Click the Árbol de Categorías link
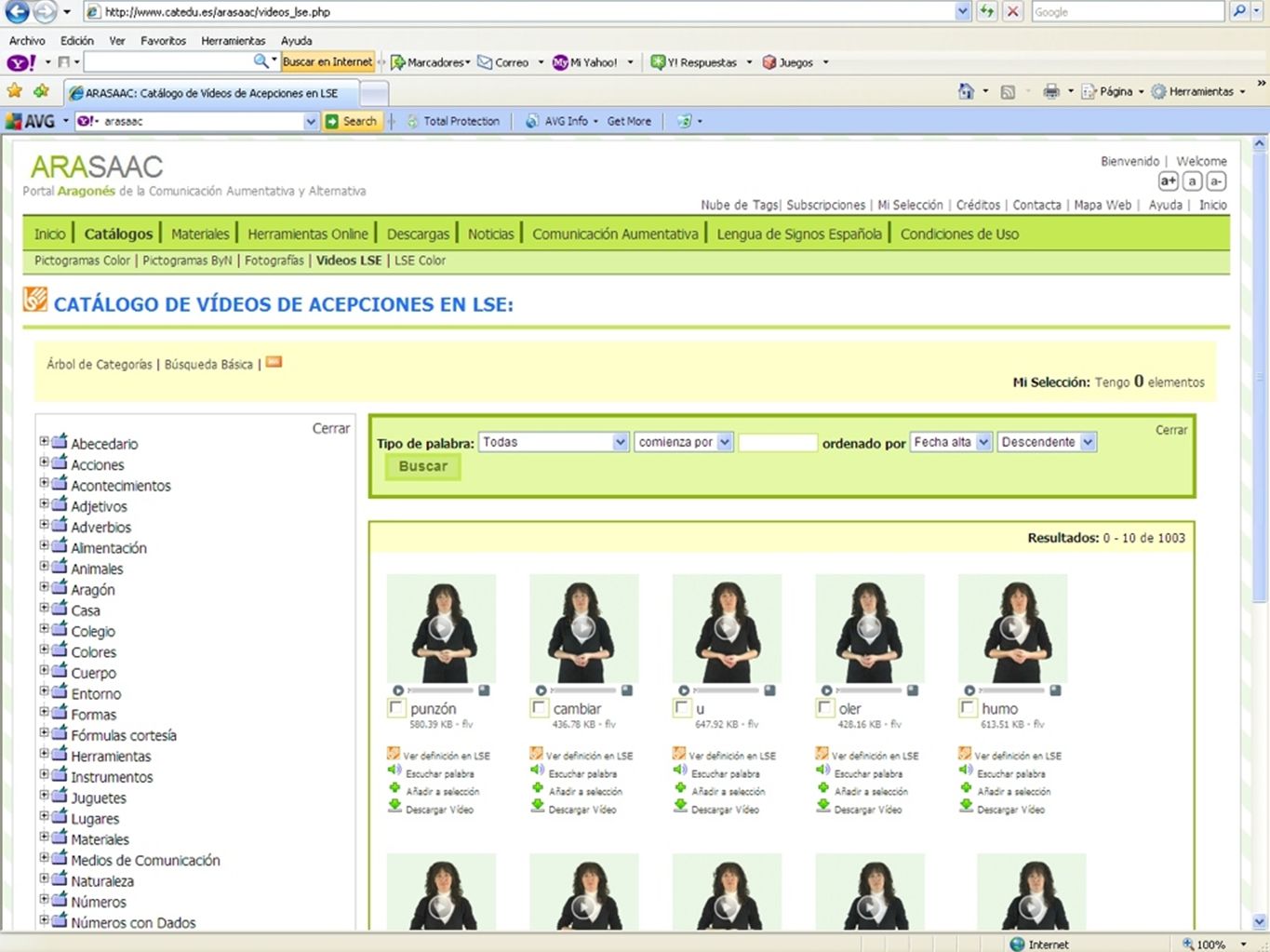1270x952 pixels. 100,364
